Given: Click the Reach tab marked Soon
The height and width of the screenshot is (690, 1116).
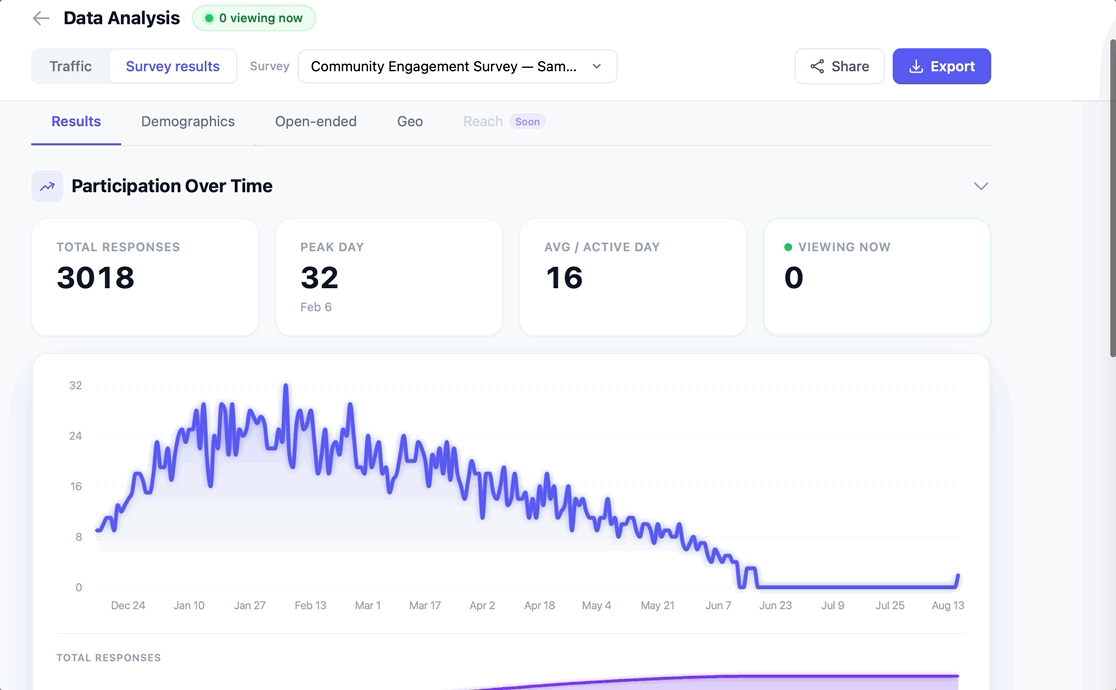Looking at the screenshot, I should [504, 122].
